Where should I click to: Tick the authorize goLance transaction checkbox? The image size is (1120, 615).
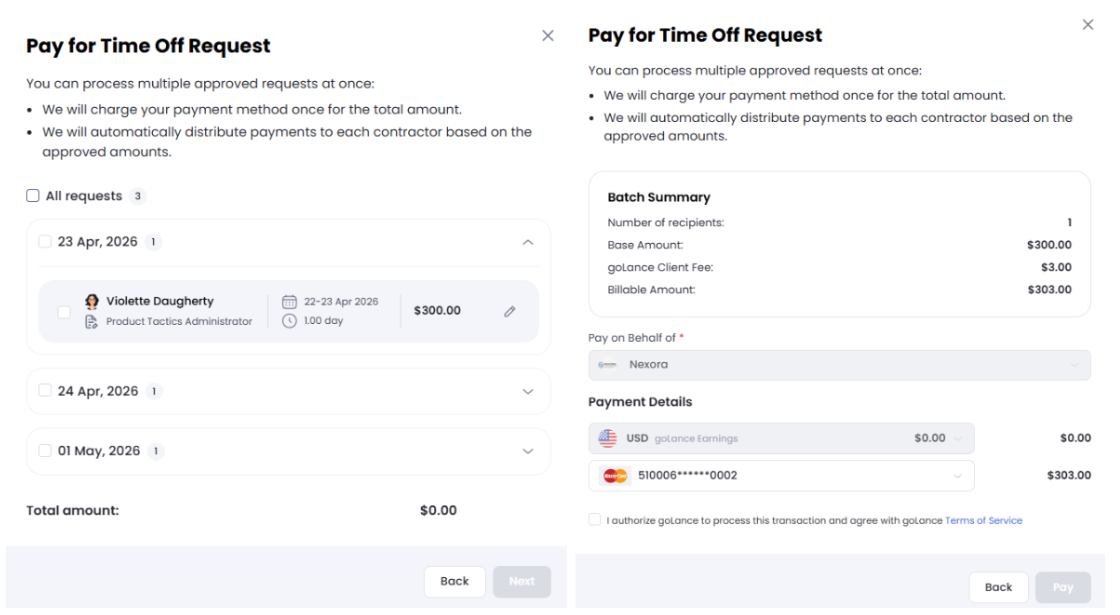pyautogui.click(x=596, y=520)
